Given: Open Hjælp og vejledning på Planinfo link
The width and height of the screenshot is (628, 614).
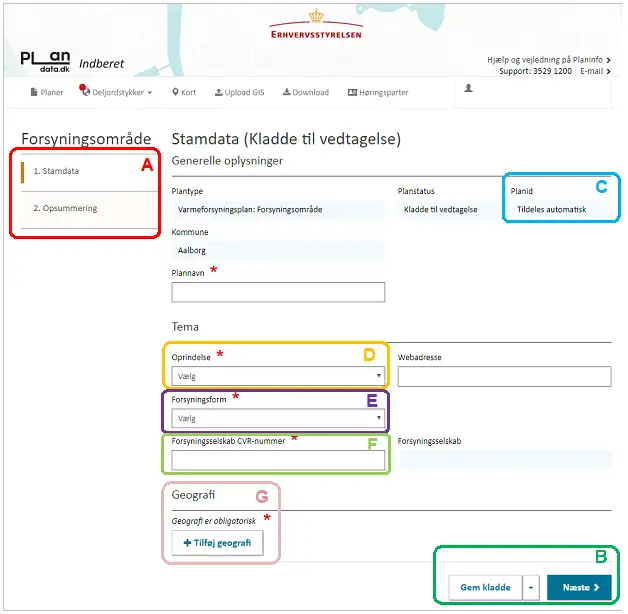Looking at the screenshot, I should [x=548, y=60].
